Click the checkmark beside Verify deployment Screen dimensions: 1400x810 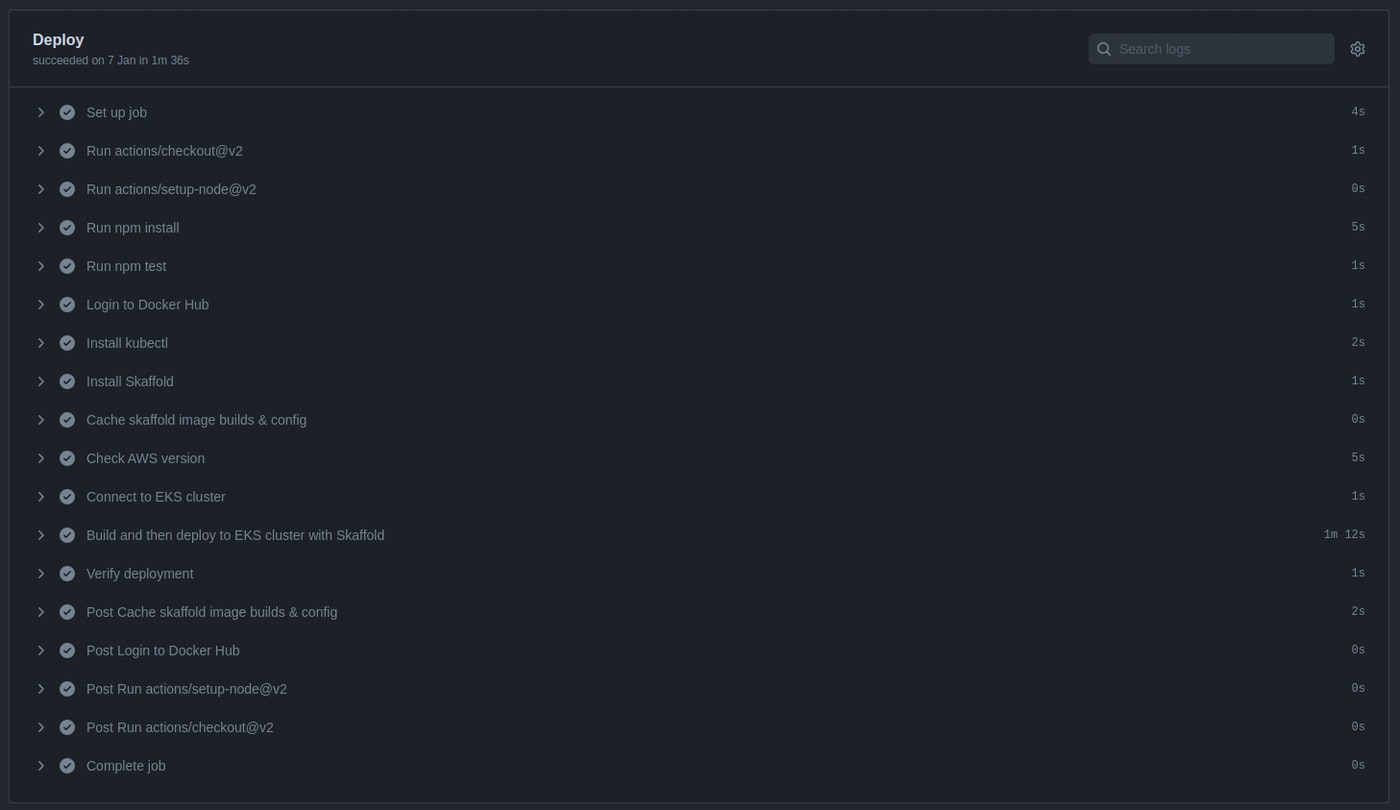(67, 573)
